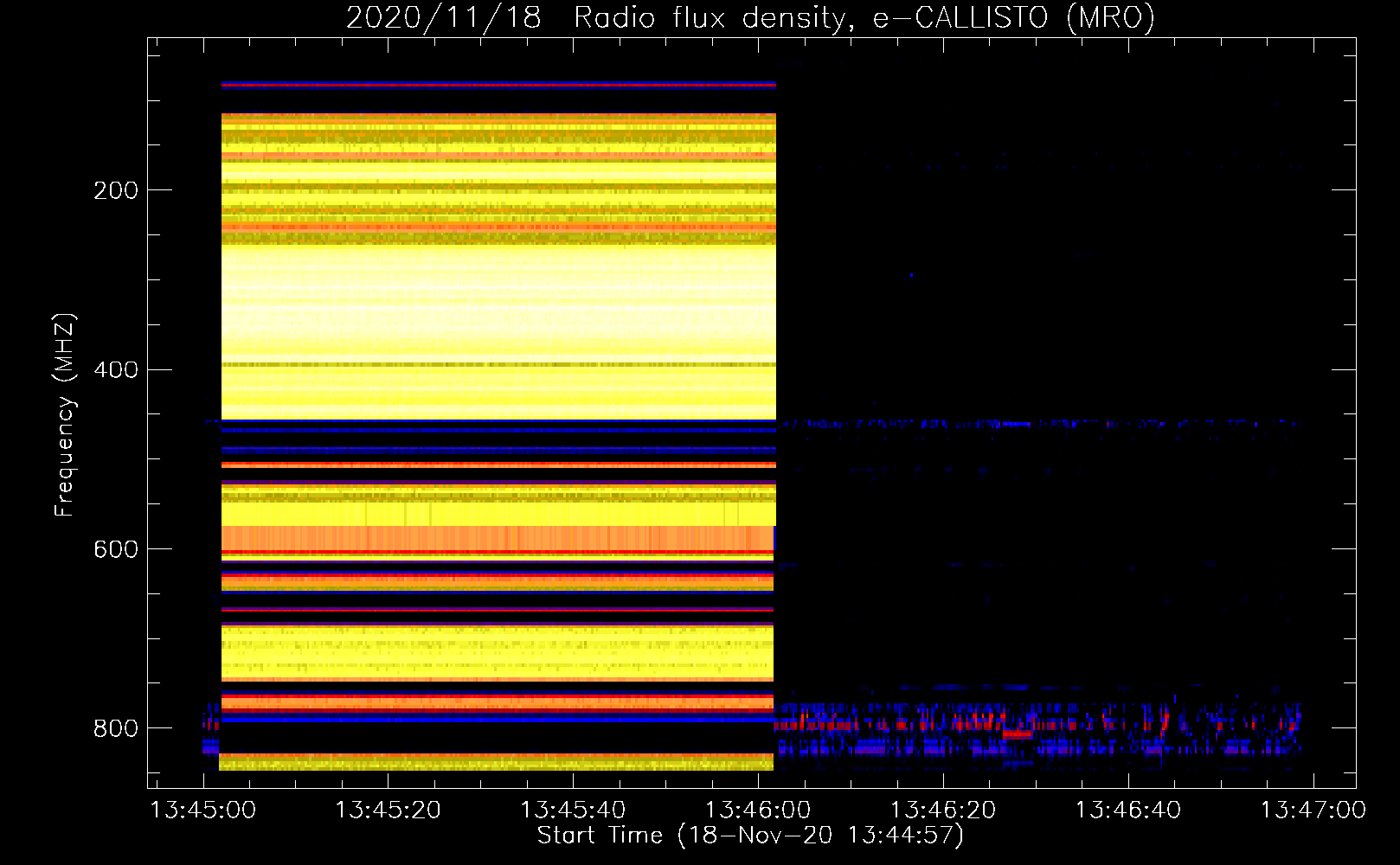Click the 'Start Time (18-Nov-20 13:44:57)' label
1400x865 pixels.
750,836
